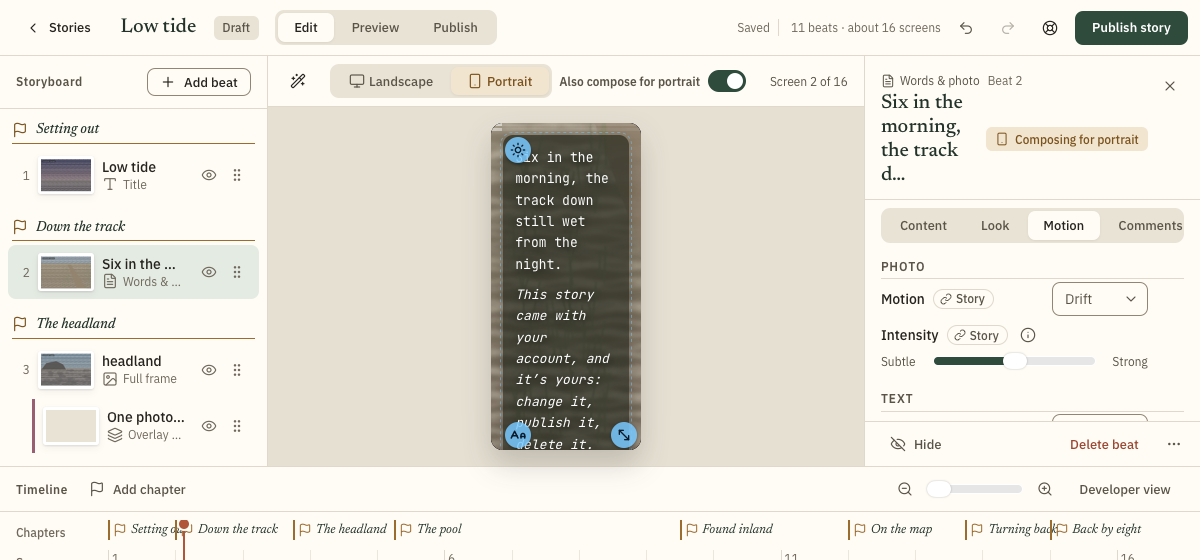This screenshot has width=1200, height=560.
Task: Open the Comments tab
Action: (1149, 226)
